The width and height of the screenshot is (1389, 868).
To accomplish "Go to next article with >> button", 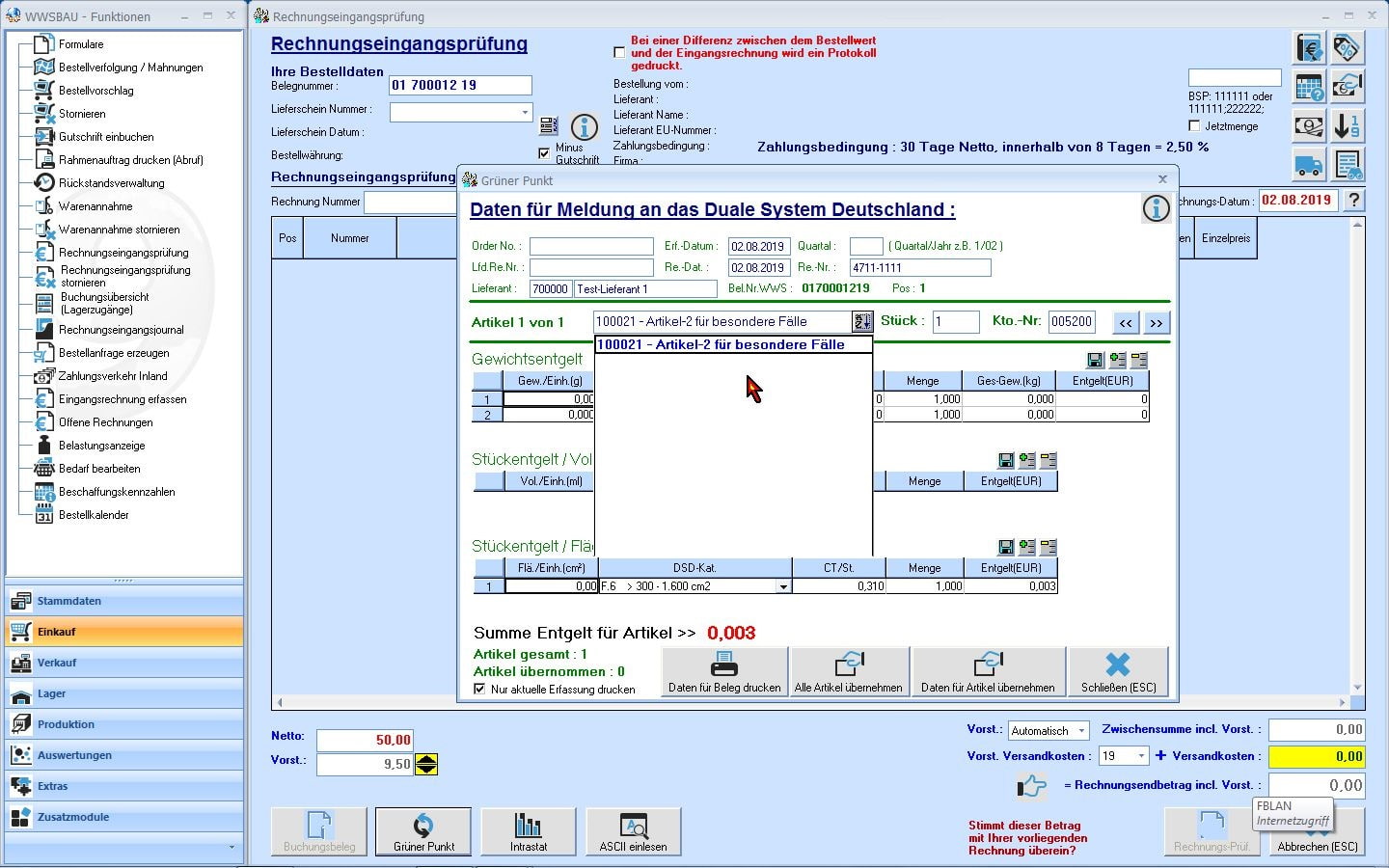I will [x=1157, y=322].
